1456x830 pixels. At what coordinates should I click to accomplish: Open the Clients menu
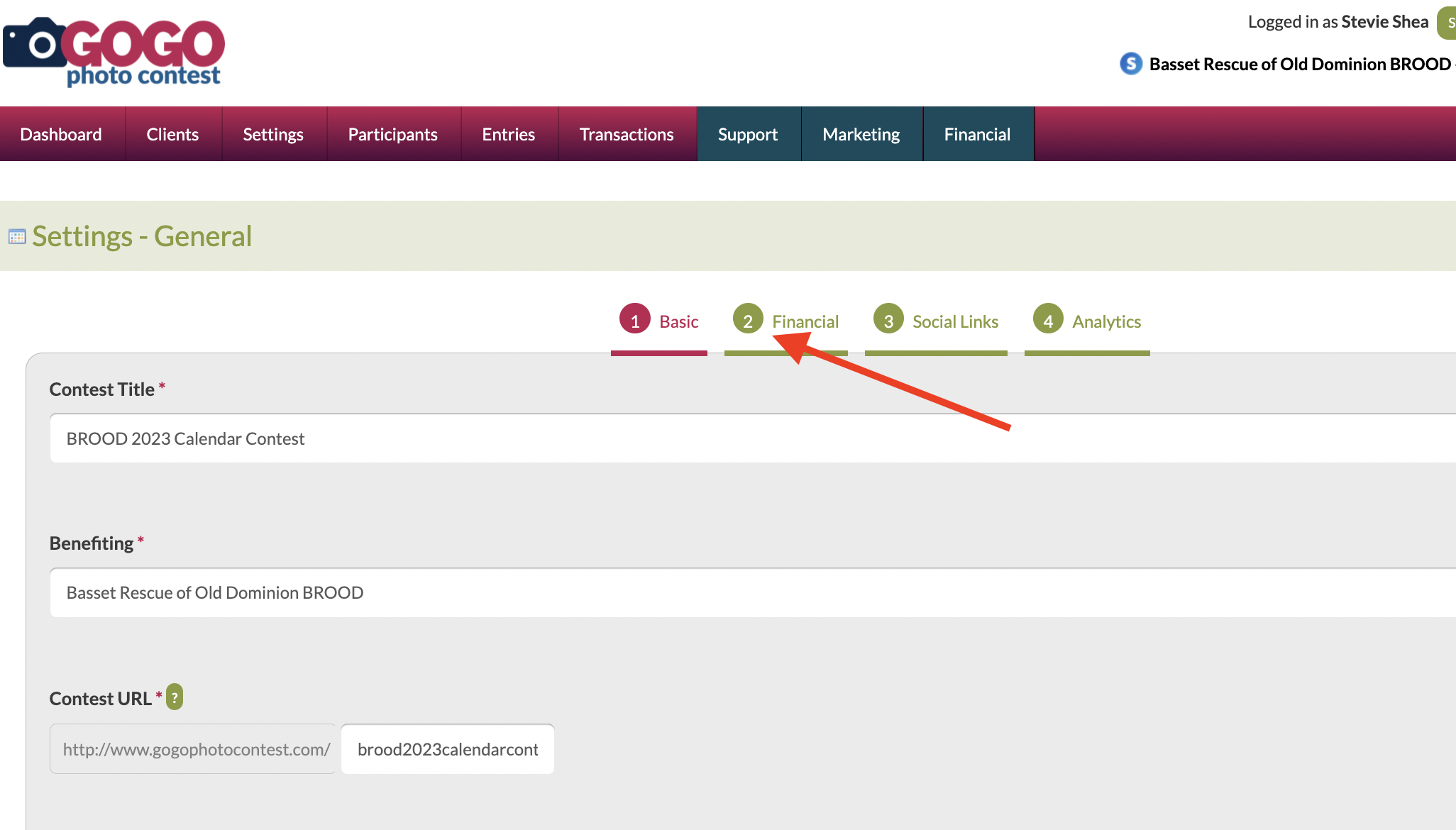pos(172,134)
